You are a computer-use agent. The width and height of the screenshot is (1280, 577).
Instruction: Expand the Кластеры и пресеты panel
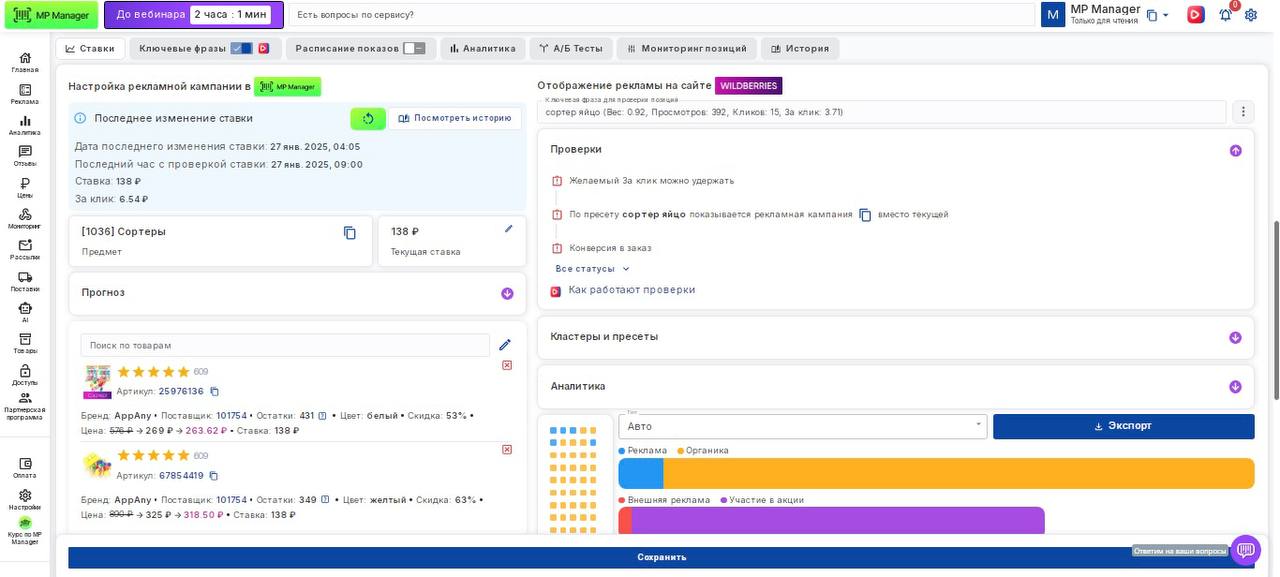click(x=1235, y=337)
